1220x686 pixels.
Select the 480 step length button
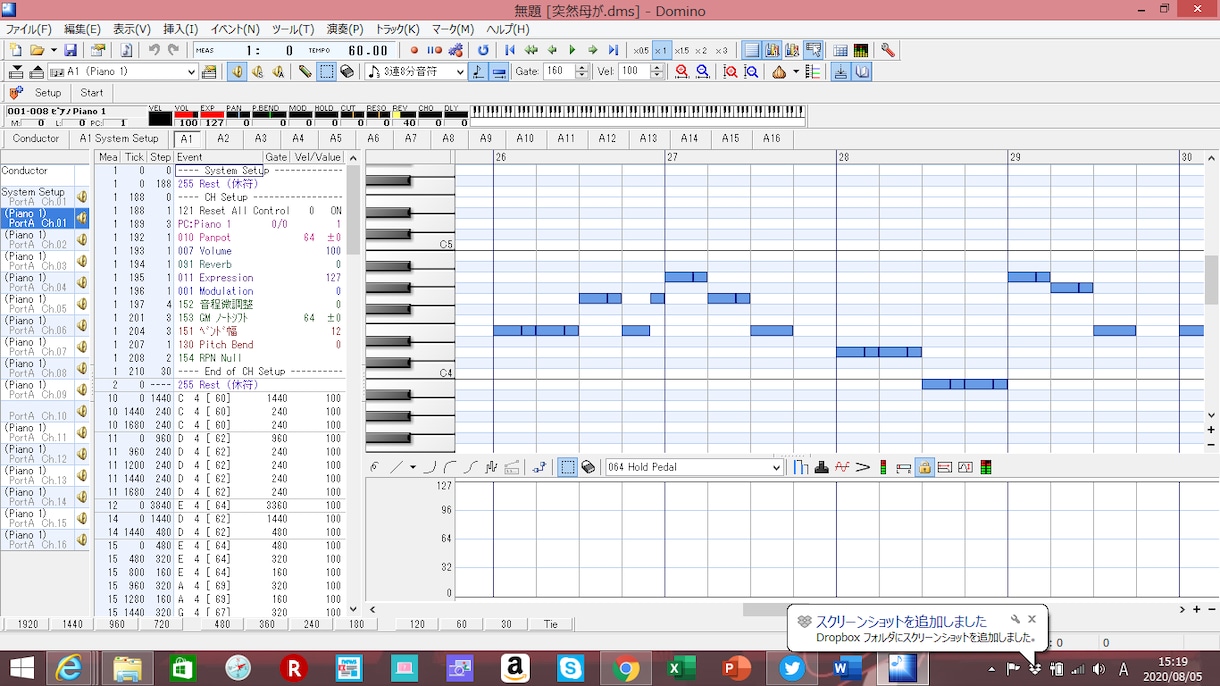pyautogui.click(x=223, y=624)
